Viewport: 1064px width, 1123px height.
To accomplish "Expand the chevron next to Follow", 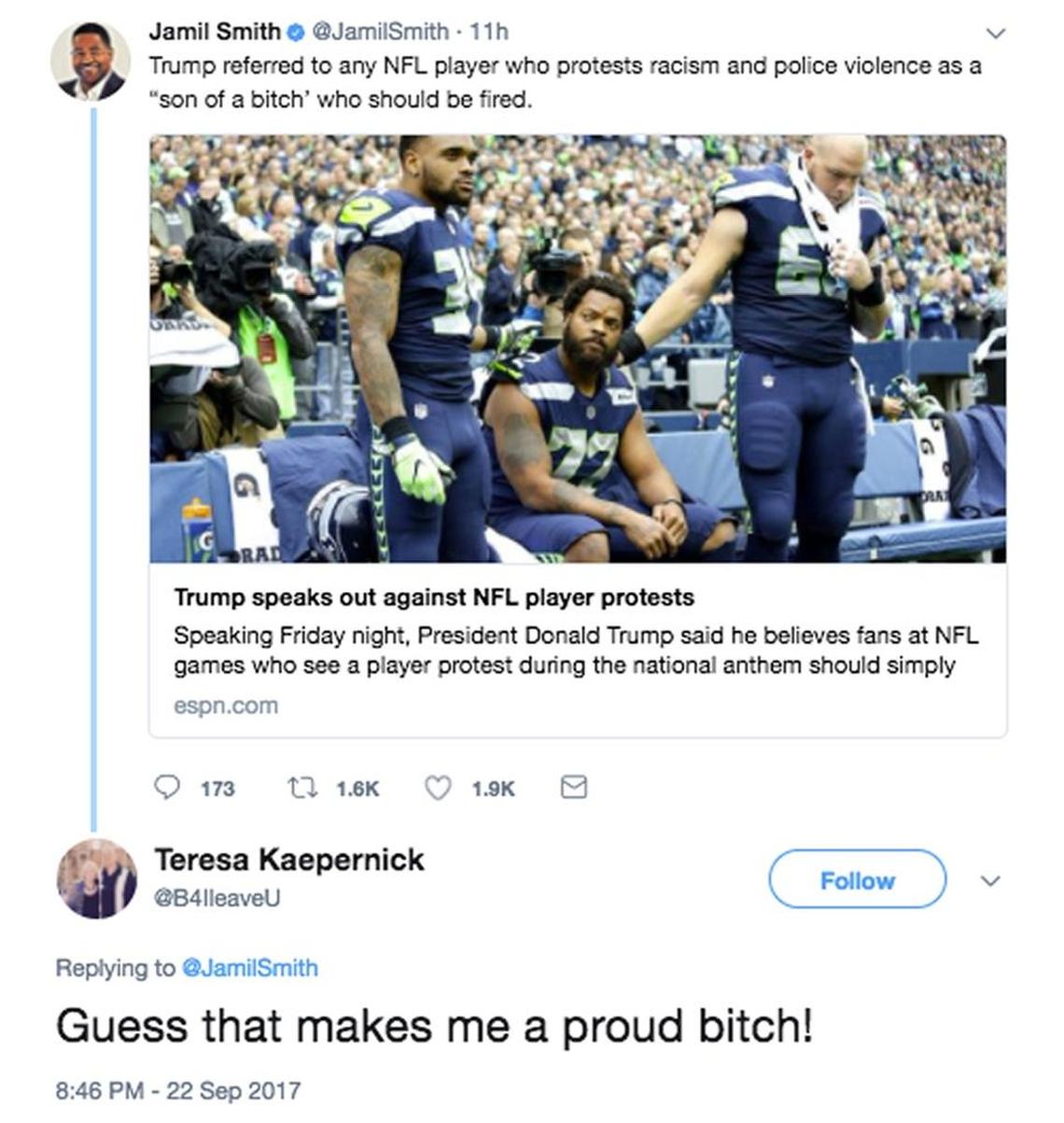I will (991, 880).
